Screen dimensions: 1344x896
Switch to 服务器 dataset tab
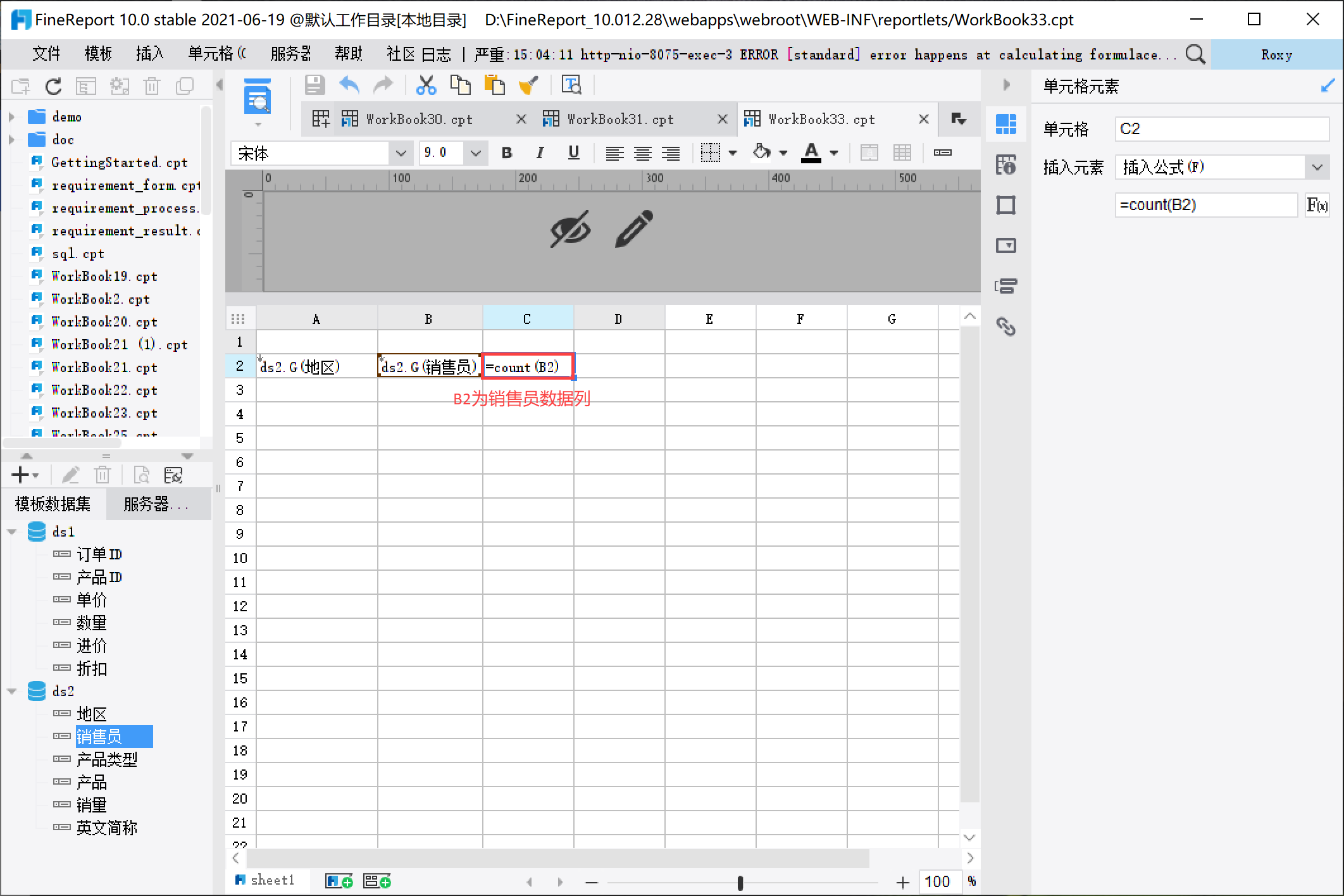coord(156,504)
